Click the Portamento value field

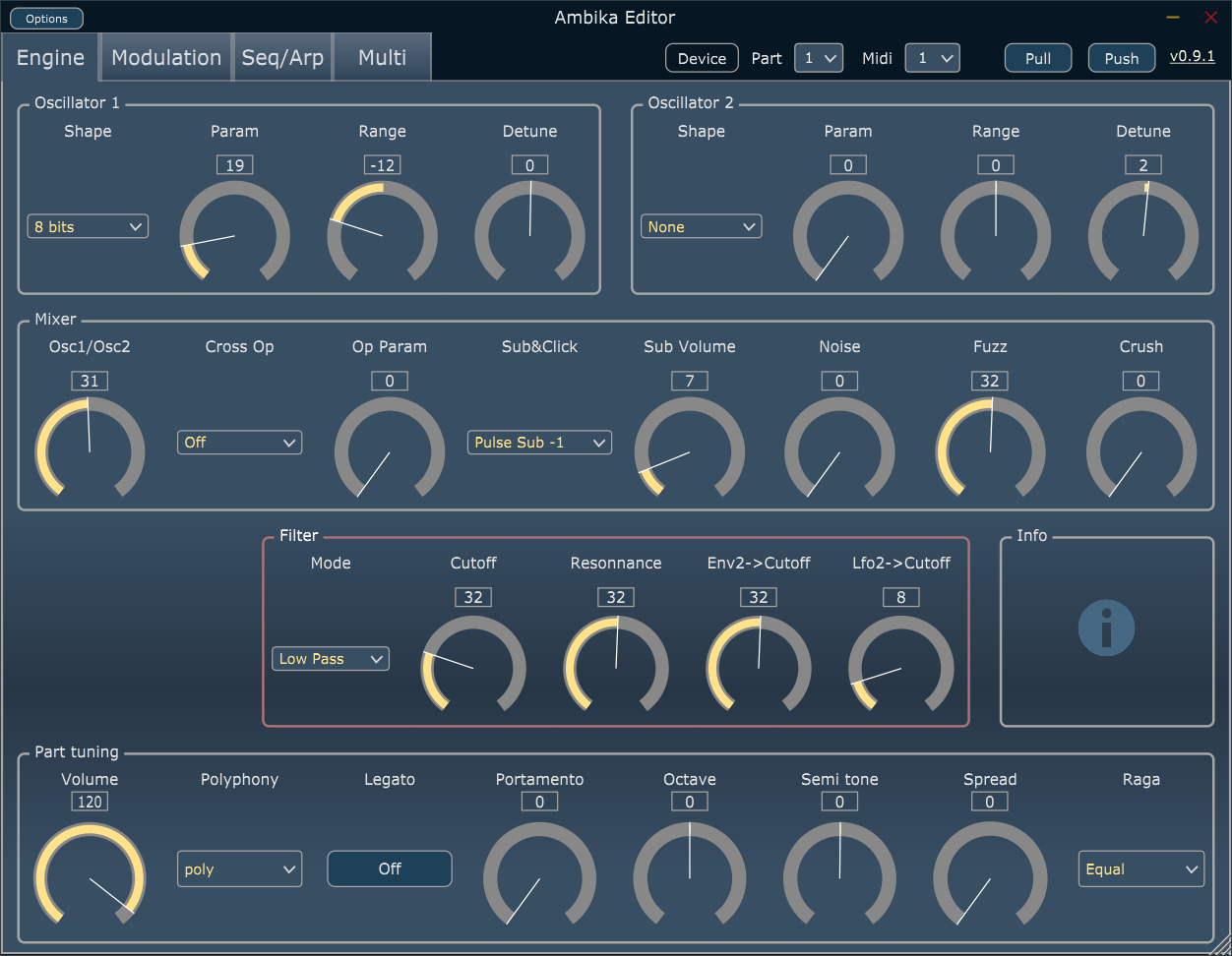click(x=539, y=802)
